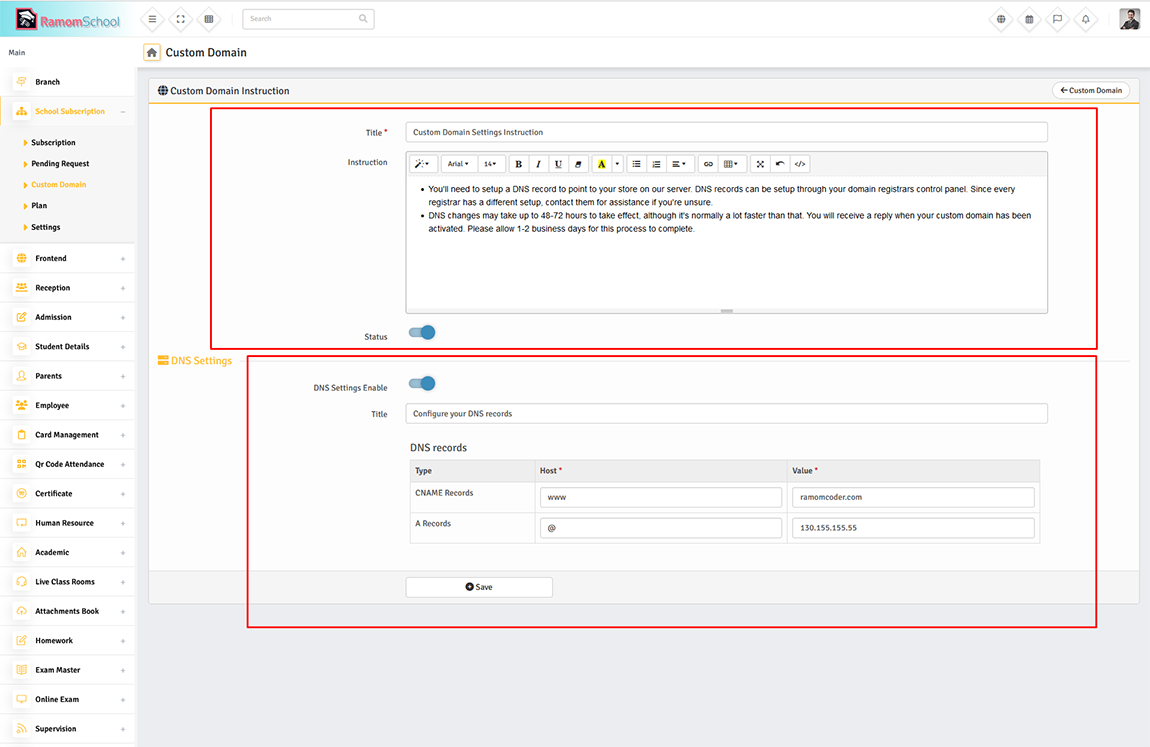The image size is (1150, 747).
Task: Click the hamburger sidebar toggle icon
Action: 152,19
